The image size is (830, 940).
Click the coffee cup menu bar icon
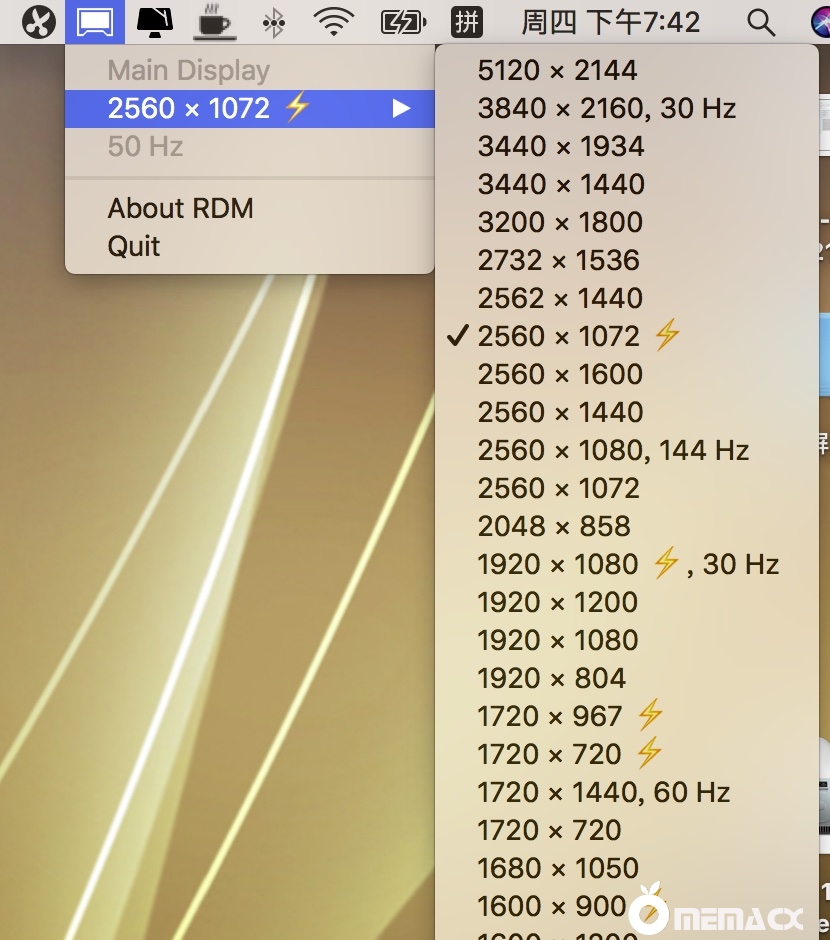tap(214, 21)
